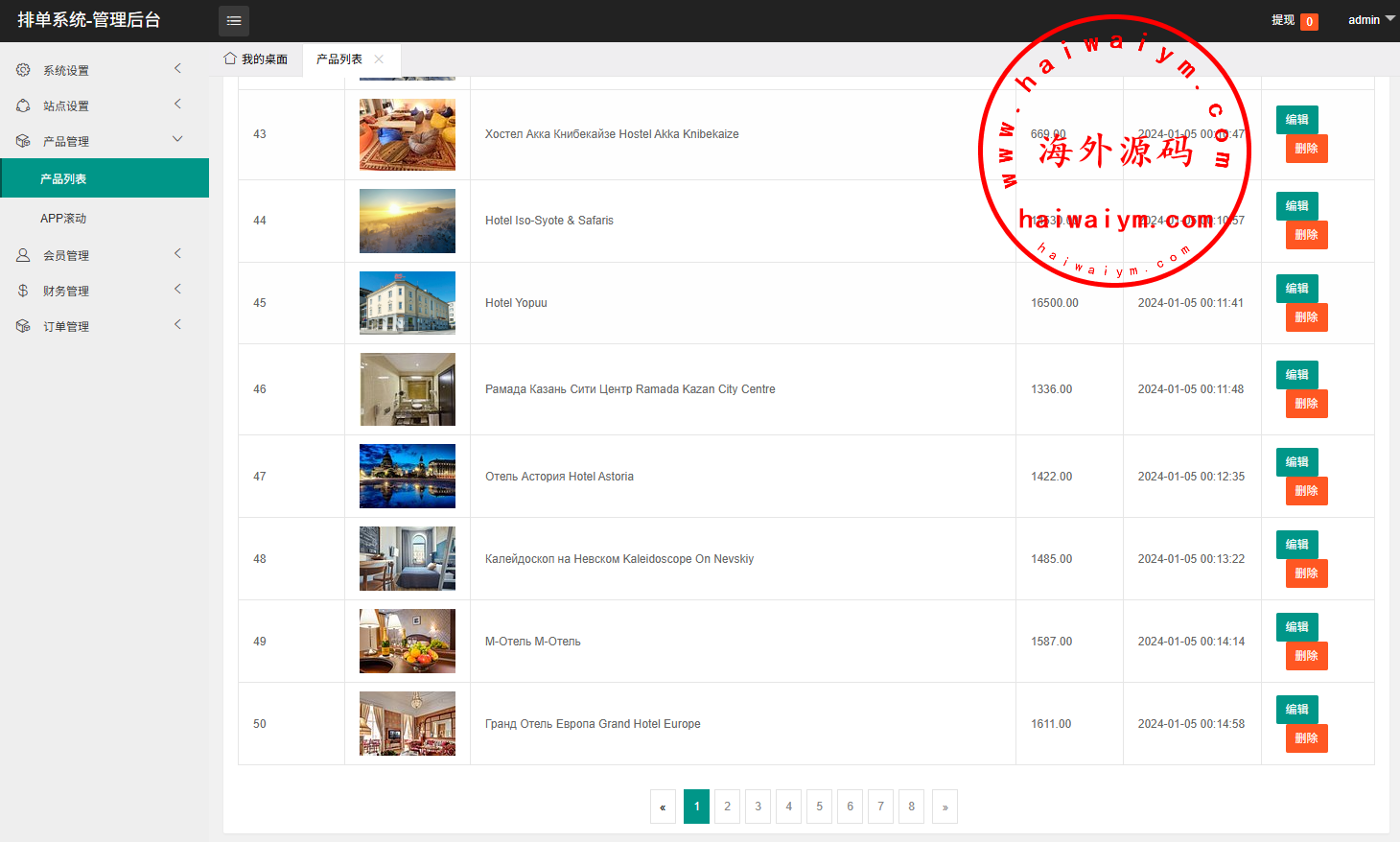The image size is (1400, 842).
Task: Click the 财务管理 dollar icon
Action: click(23, 291)
